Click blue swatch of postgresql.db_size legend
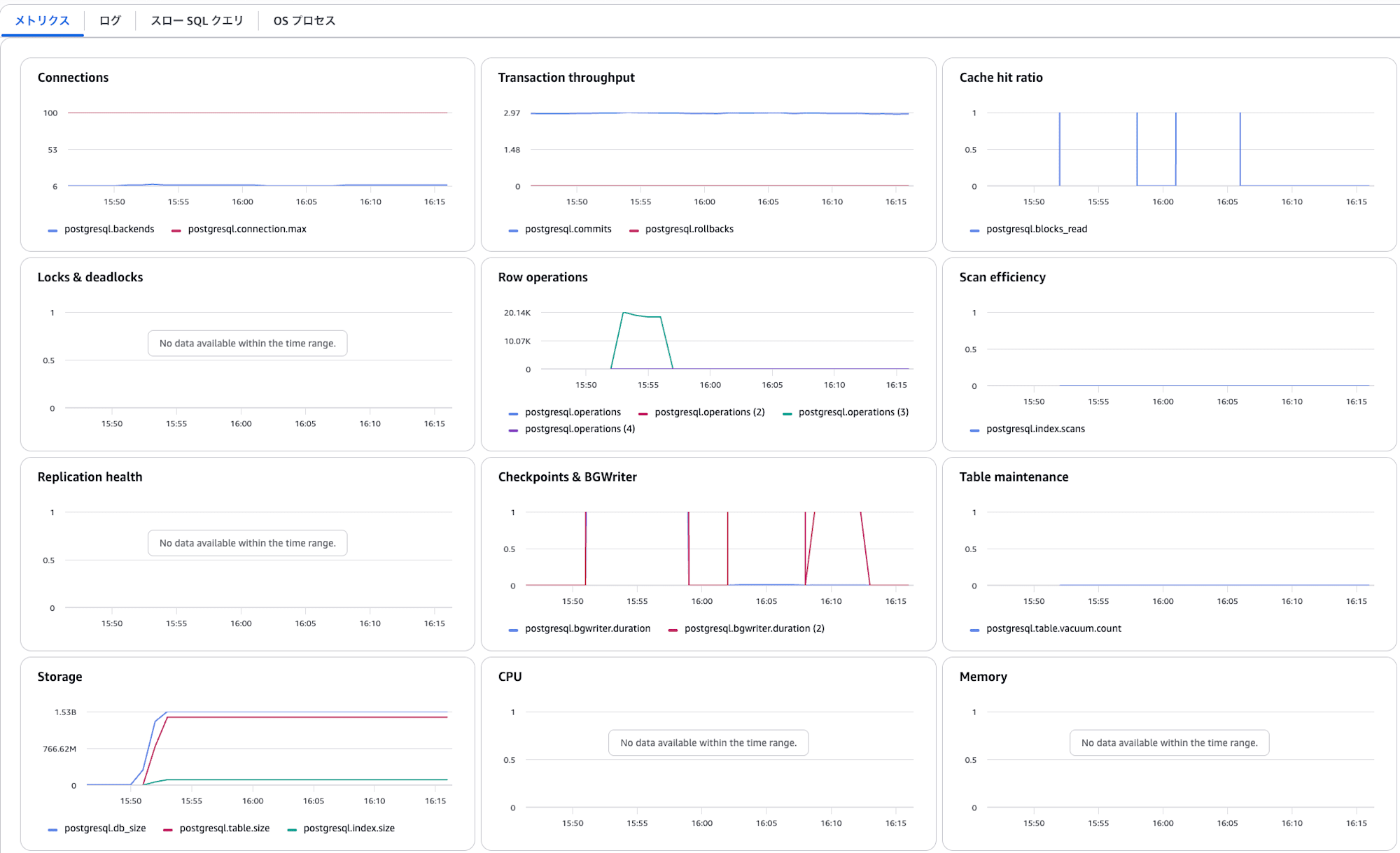Image resolution: width=1400 pixels, height=853 pixels. point(52,829)
